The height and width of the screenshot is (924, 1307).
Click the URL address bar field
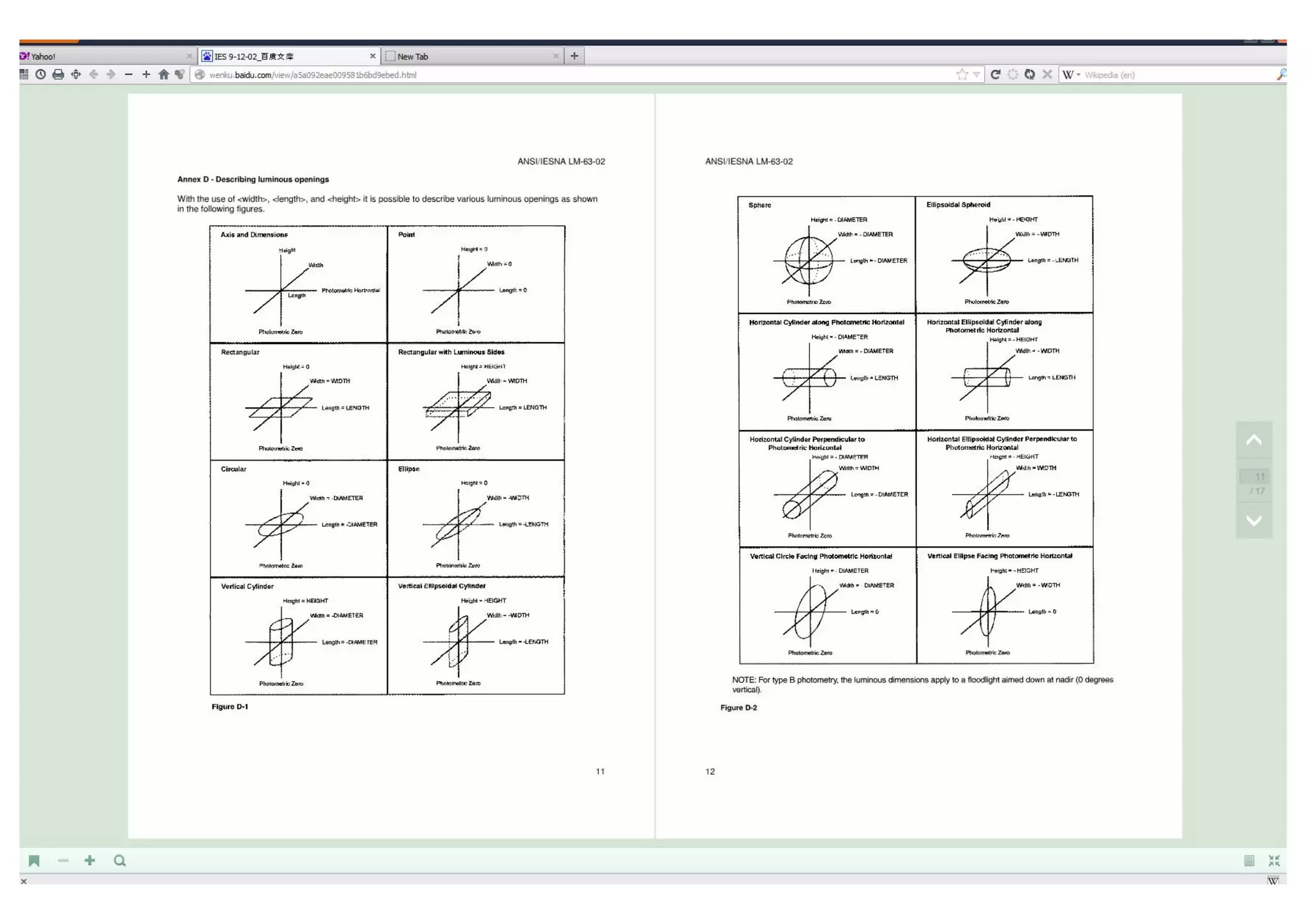pos(574,75)
